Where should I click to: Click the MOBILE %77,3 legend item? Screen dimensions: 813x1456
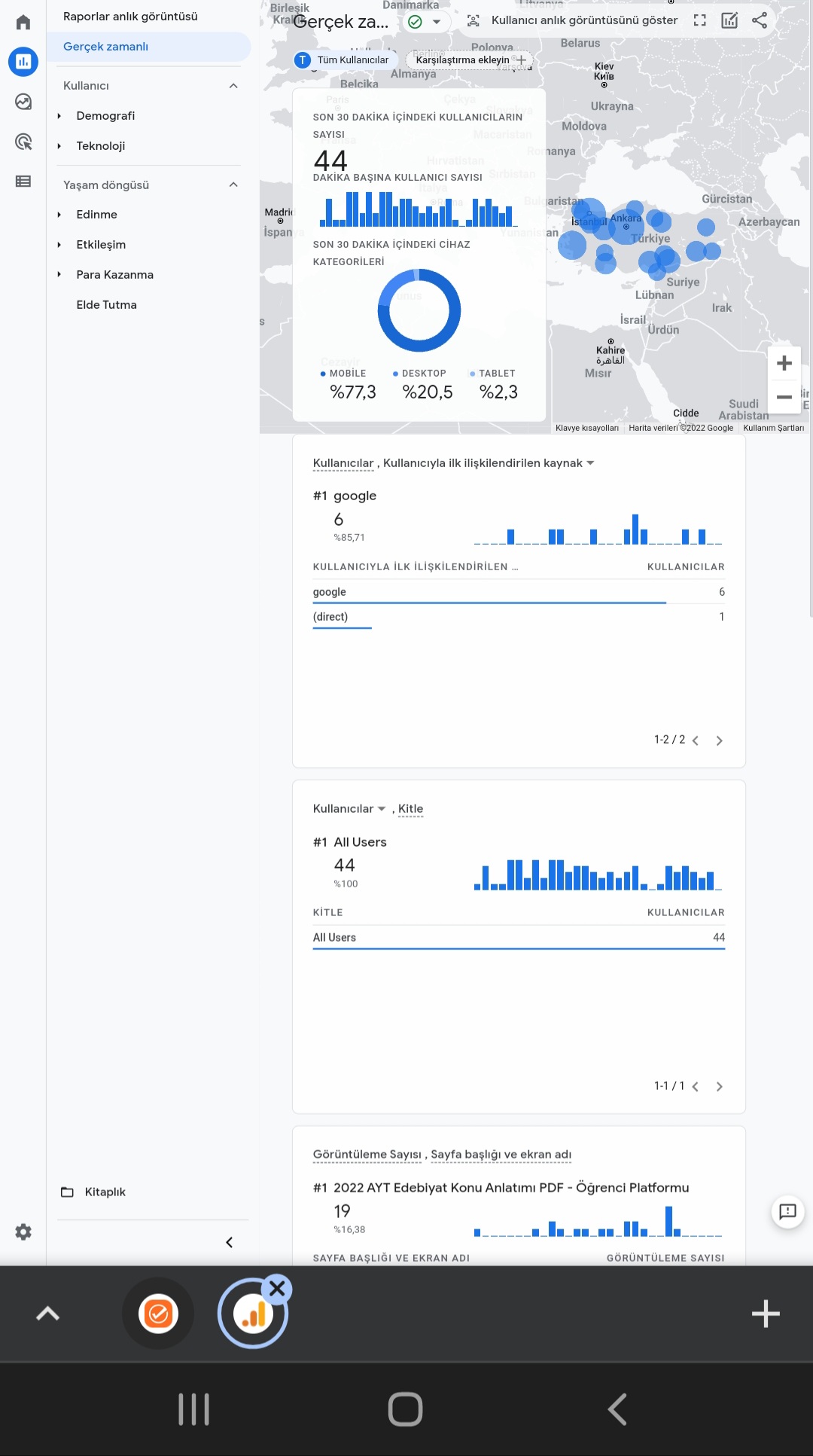(347, 385)
